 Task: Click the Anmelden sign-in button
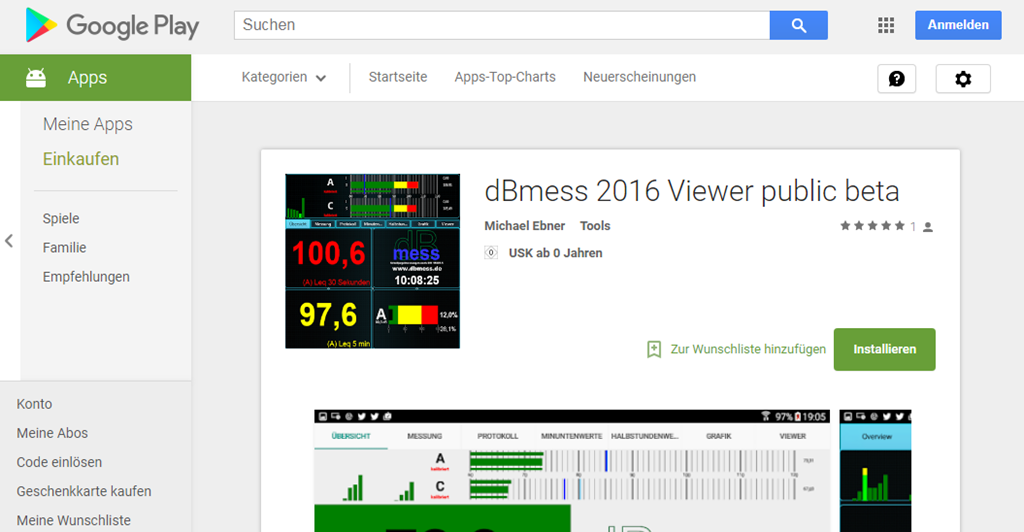click(x=957, y=25)
